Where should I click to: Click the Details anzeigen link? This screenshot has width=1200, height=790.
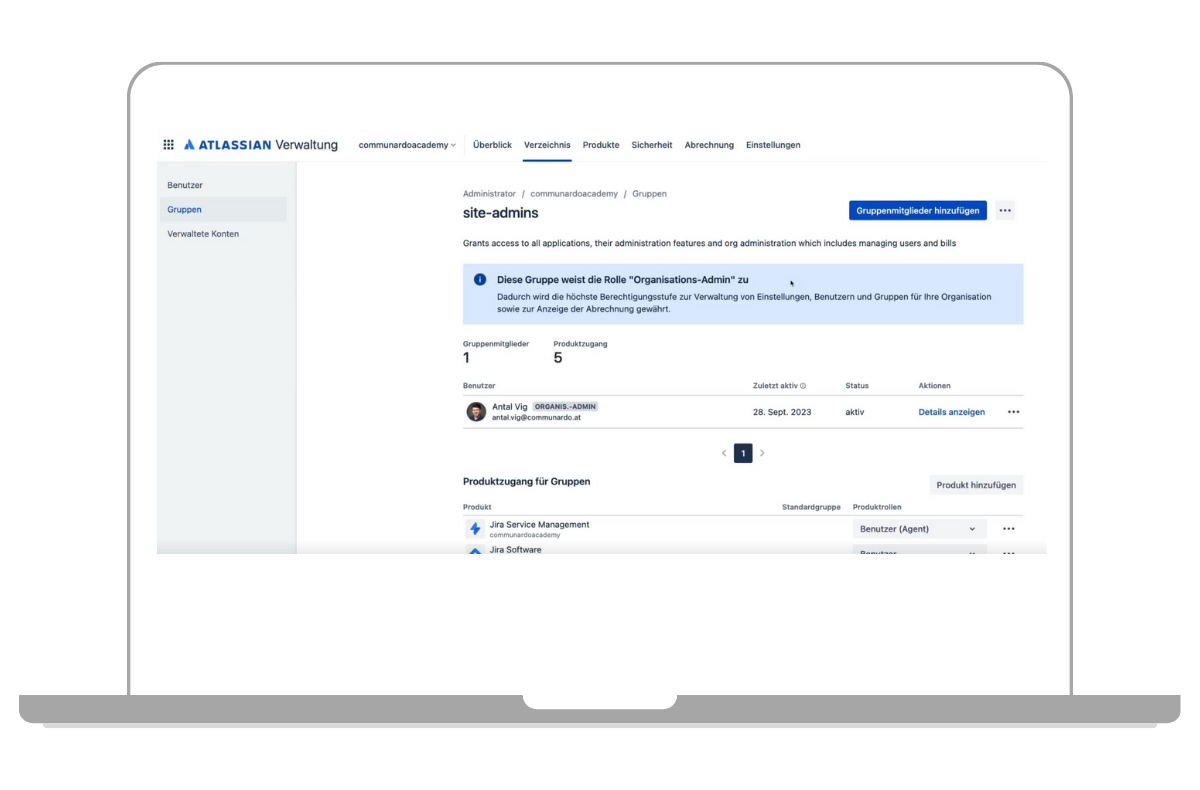click(x=952, y=412)
